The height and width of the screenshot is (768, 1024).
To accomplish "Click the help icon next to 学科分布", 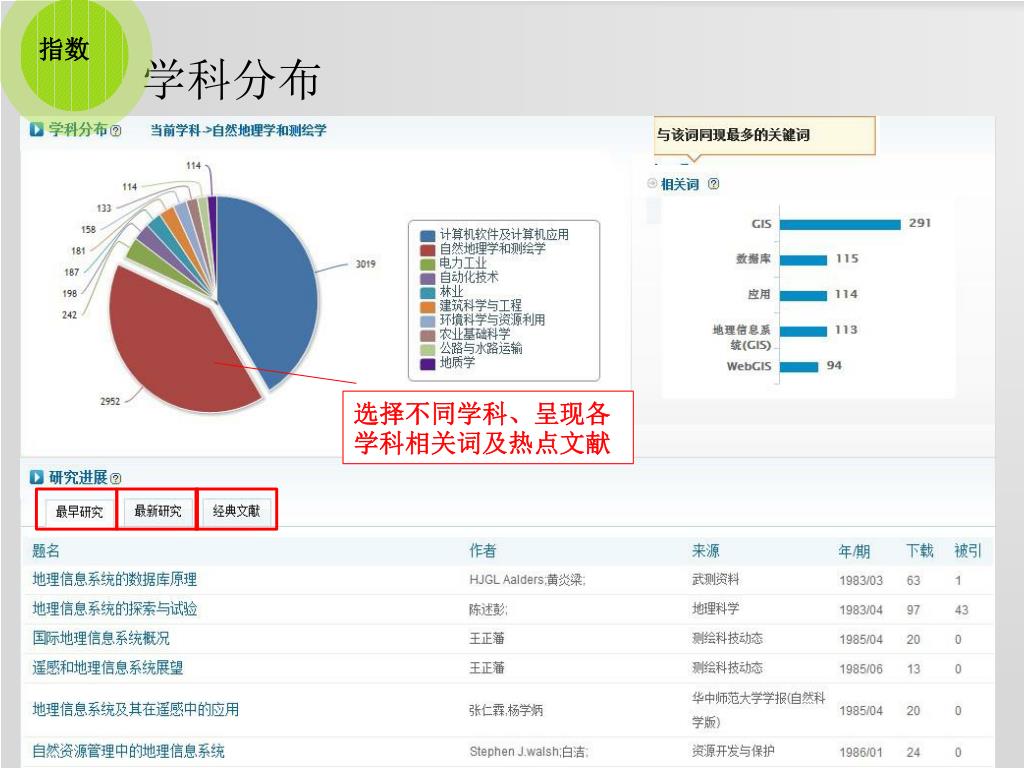I will tap(116, 131).
